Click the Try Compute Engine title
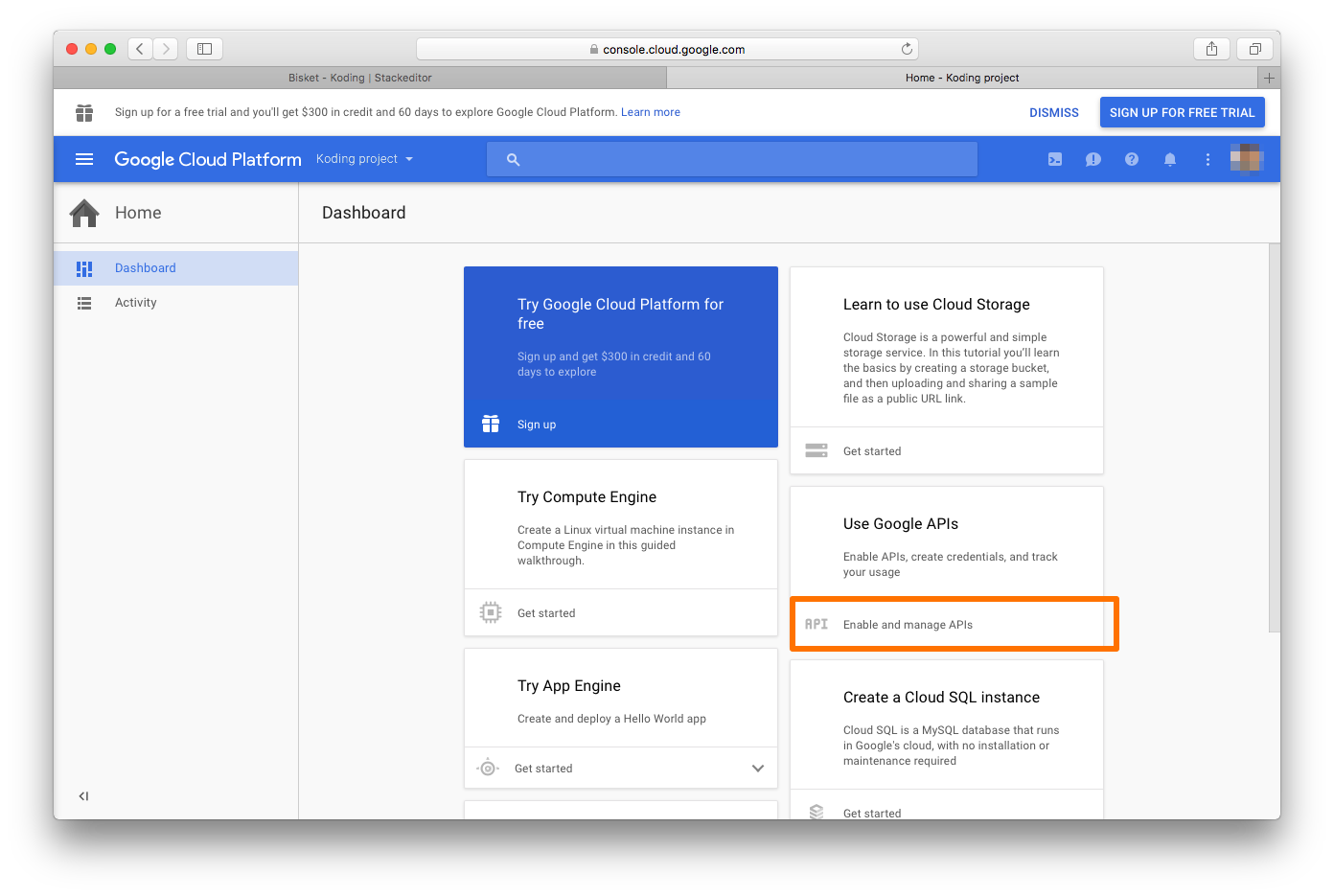1334x896 pixels. click(586, 497)
